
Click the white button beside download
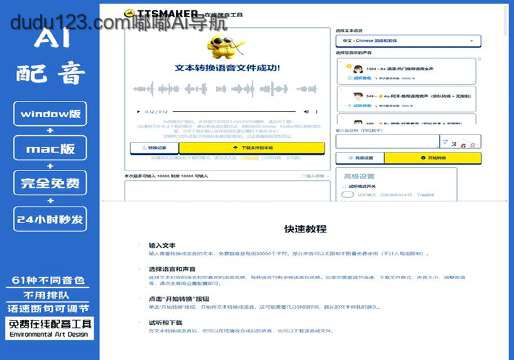154,148
